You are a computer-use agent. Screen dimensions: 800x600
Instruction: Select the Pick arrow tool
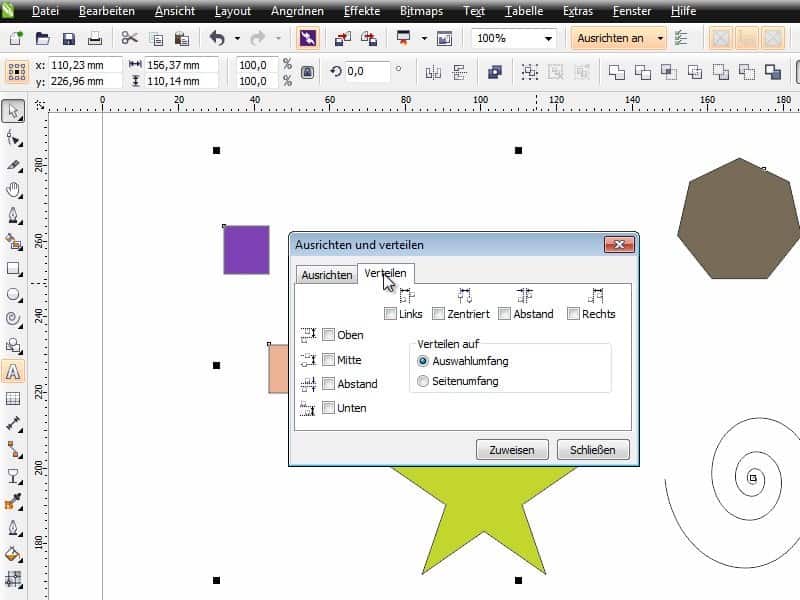click(14, 112)
